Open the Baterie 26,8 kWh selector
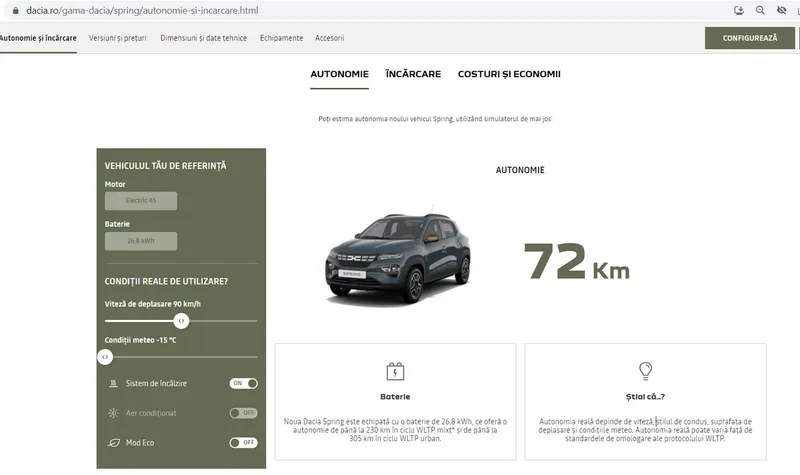This screenshot has height=475, width=800. point(141,241)
